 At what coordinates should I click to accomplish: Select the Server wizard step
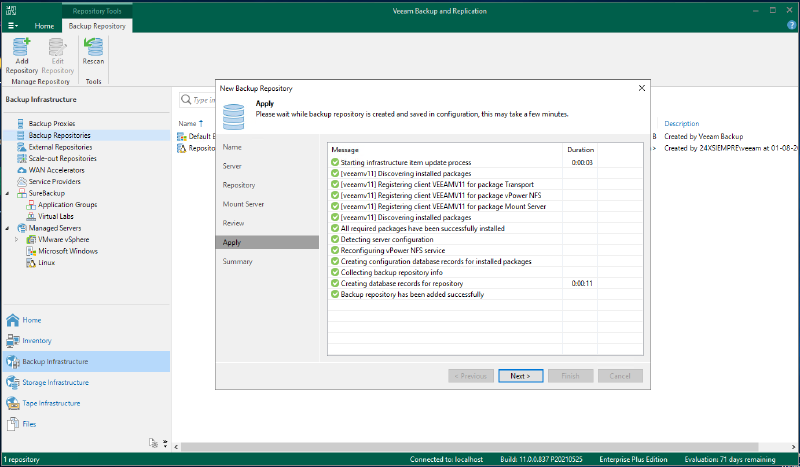(232, 166)
